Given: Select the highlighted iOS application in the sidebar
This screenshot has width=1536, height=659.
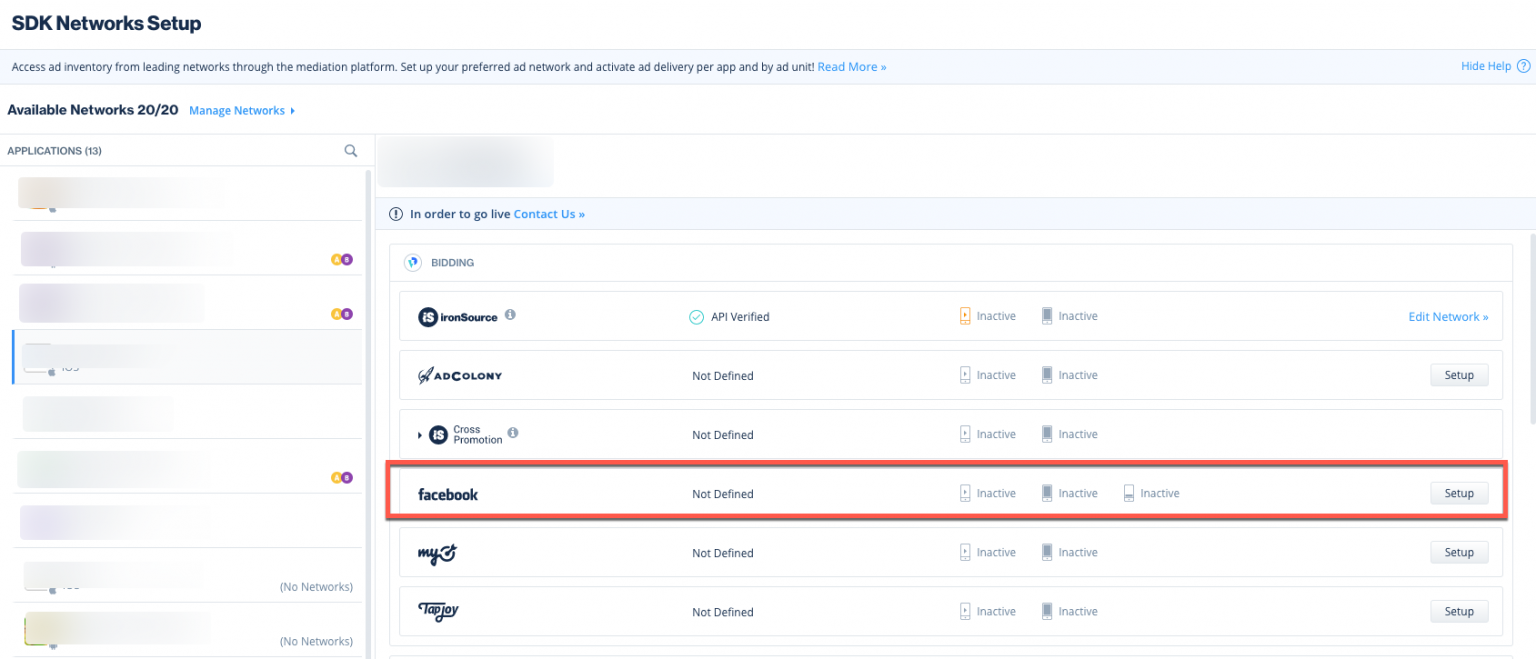Looking at the screenshot, I should coord(180,356).
